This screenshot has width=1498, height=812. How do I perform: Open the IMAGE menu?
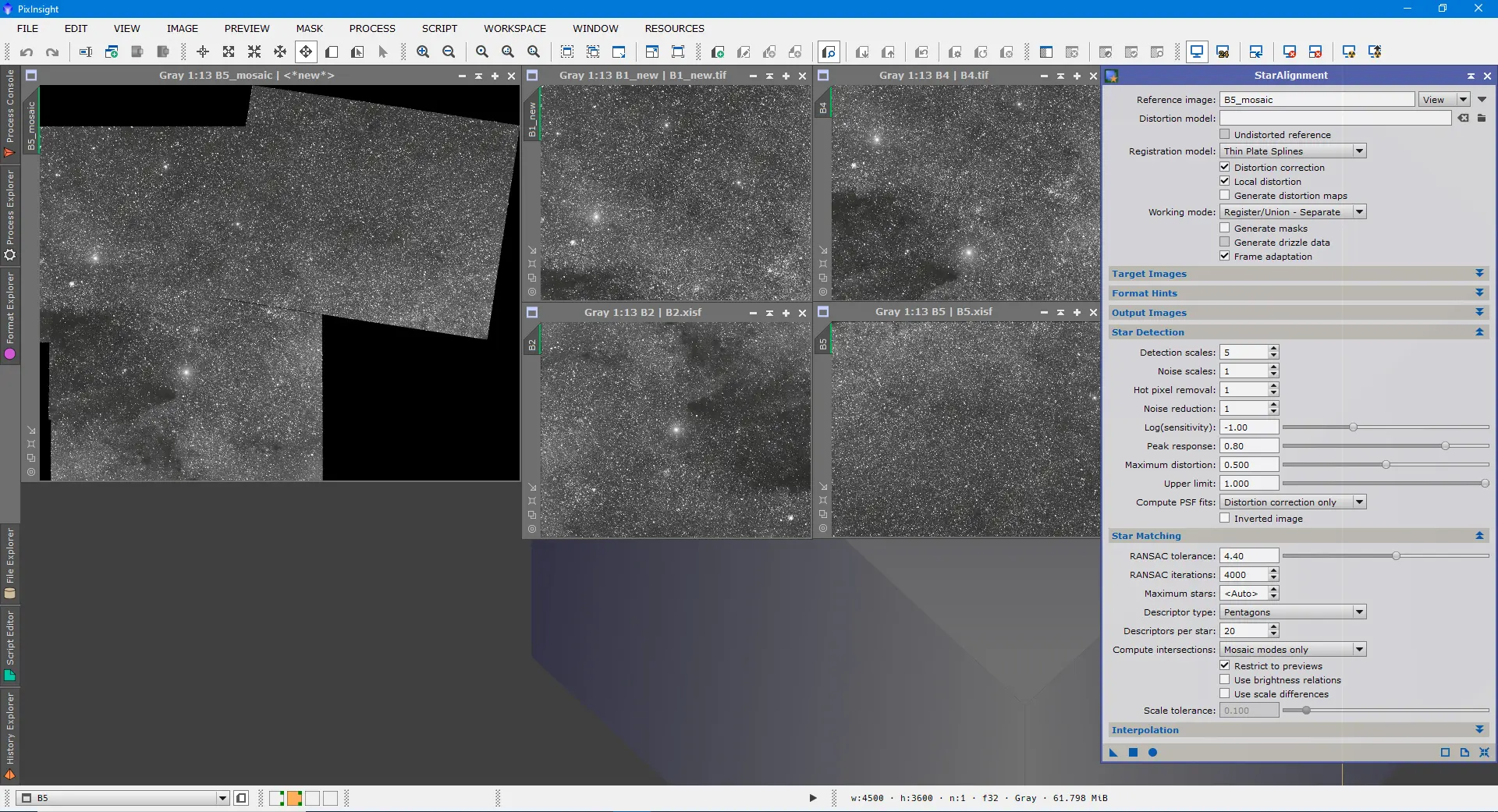tap(183, 28)
